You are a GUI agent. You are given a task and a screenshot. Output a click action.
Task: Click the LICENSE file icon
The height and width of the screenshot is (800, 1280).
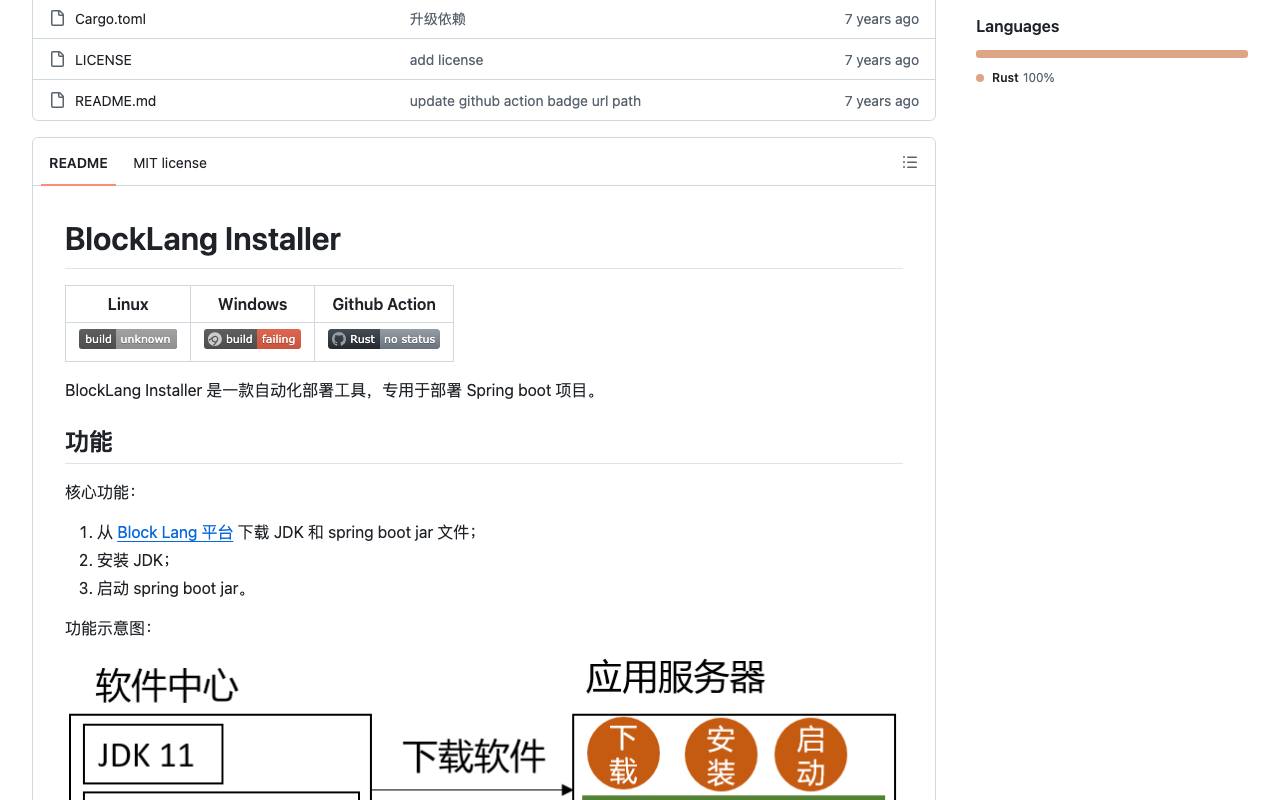(x=58, y=59)
